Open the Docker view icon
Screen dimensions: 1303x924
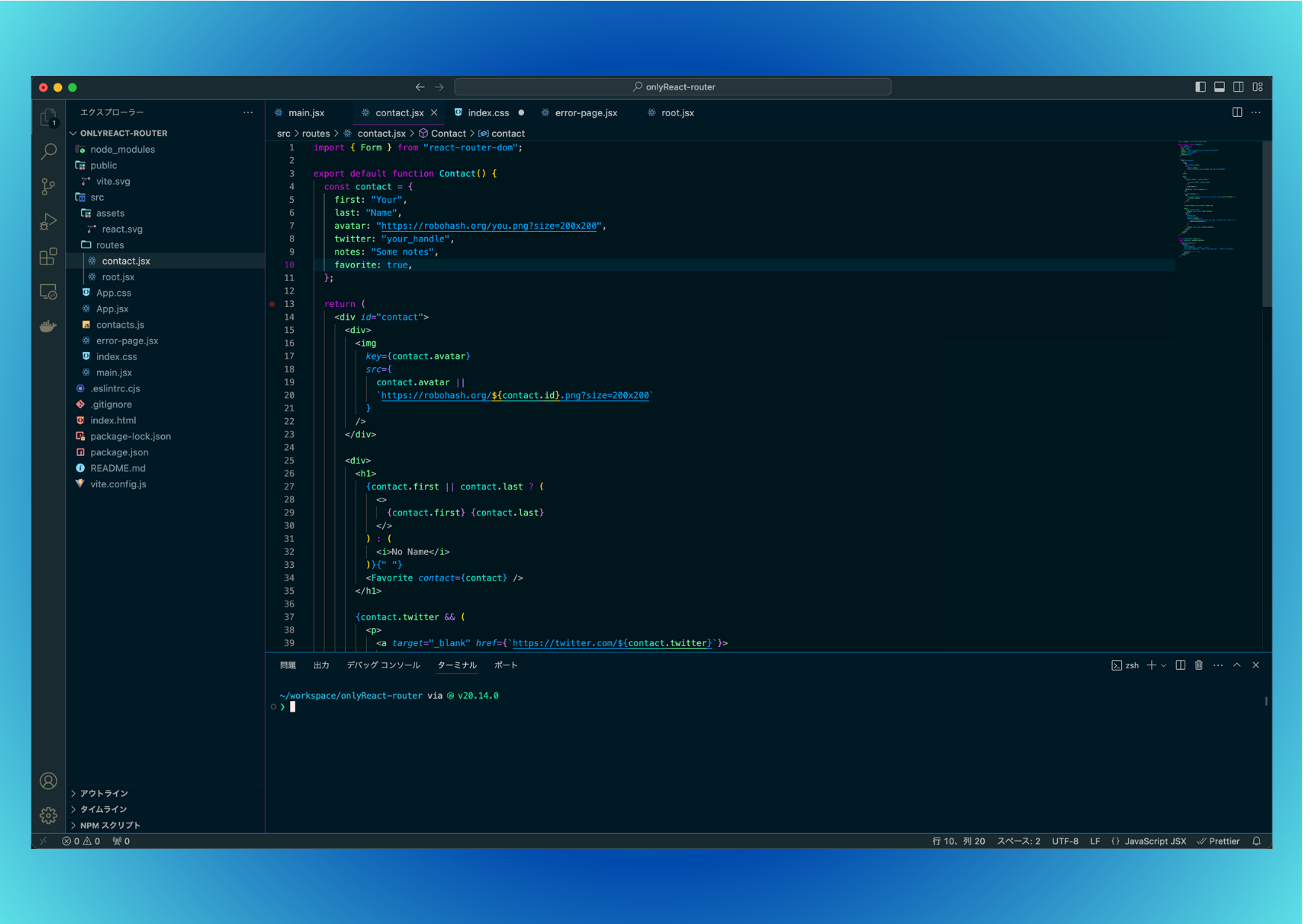pos(48,326)
